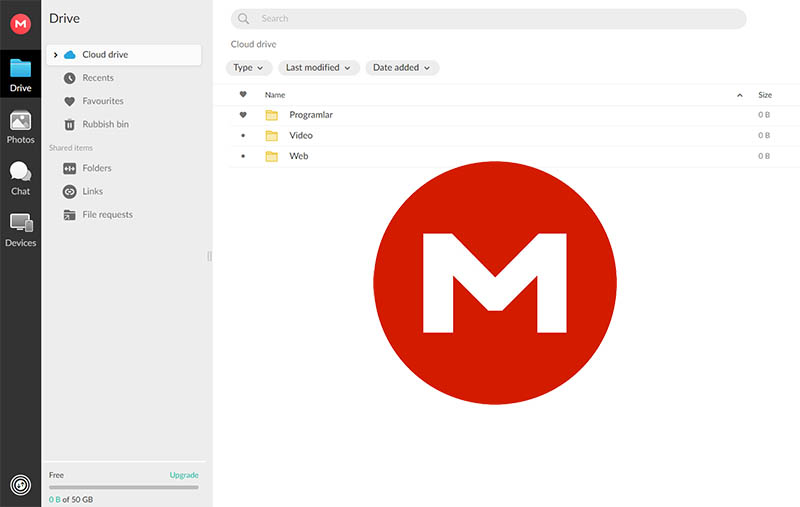800x507 pixels.
Task: Open the Last modified filter dropdown
Action: pos(318,68)
